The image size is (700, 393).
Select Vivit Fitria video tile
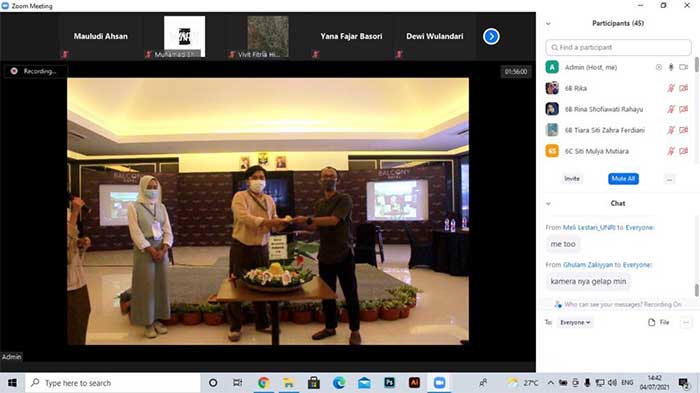click(x=268, y=36)
